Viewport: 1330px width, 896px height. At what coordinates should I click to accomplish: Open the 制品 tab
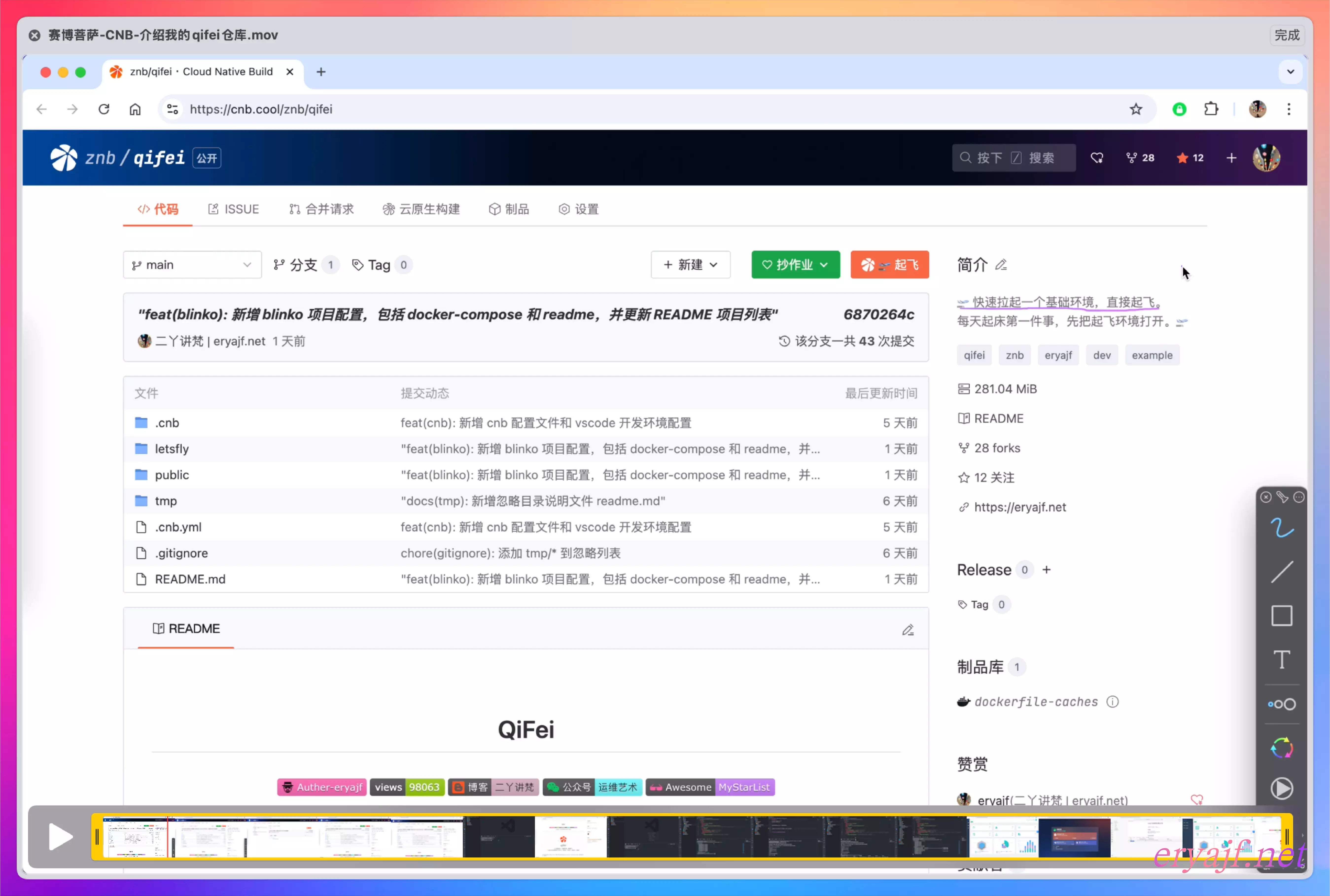[509, 209]
